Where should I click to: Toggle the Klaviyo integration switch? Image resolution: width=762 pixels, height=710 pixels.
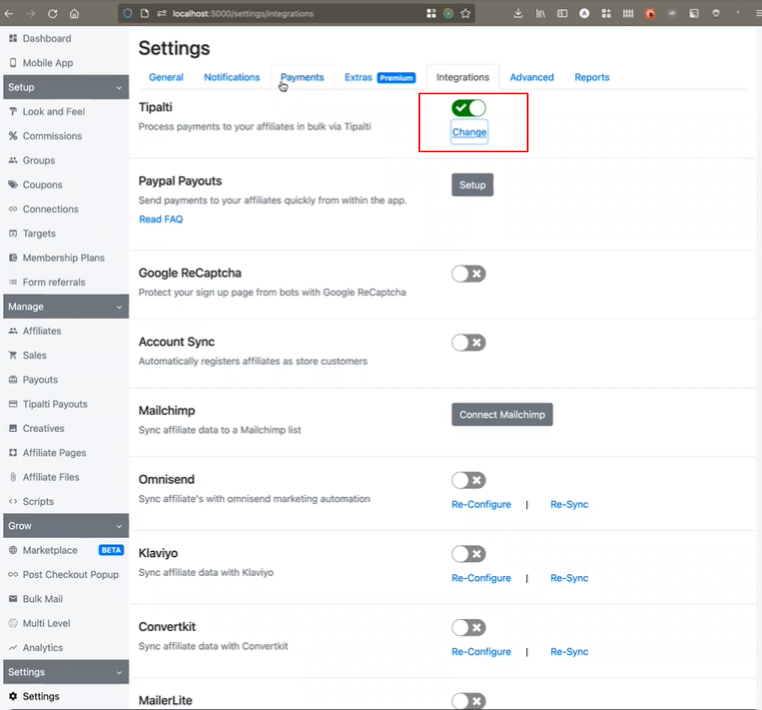[x=468, y=554]
